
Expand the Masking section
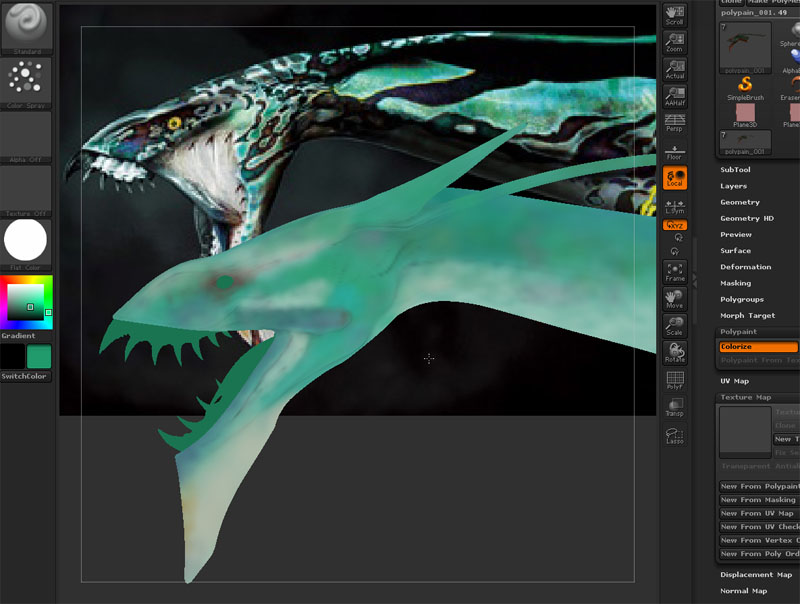(735, 283)
